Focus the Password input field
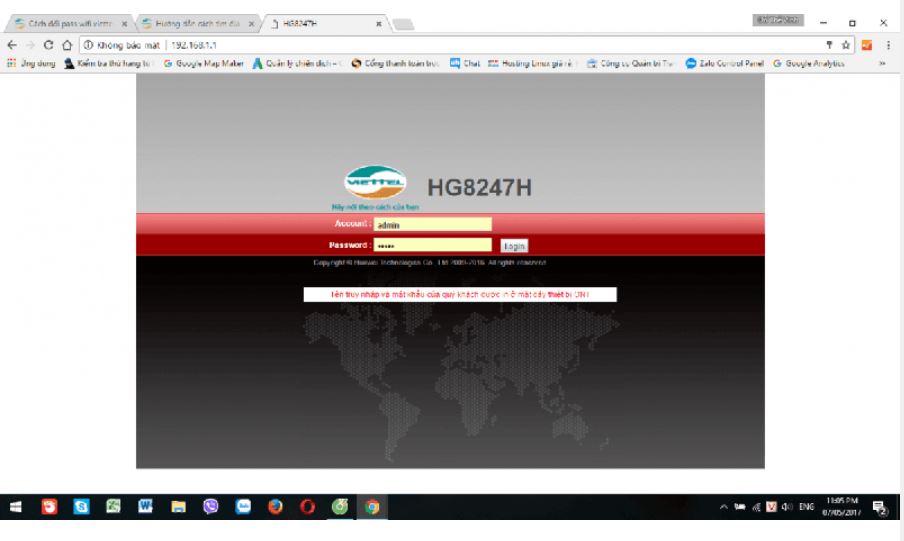The image size is (904, 541). click(x=433, y=245)
